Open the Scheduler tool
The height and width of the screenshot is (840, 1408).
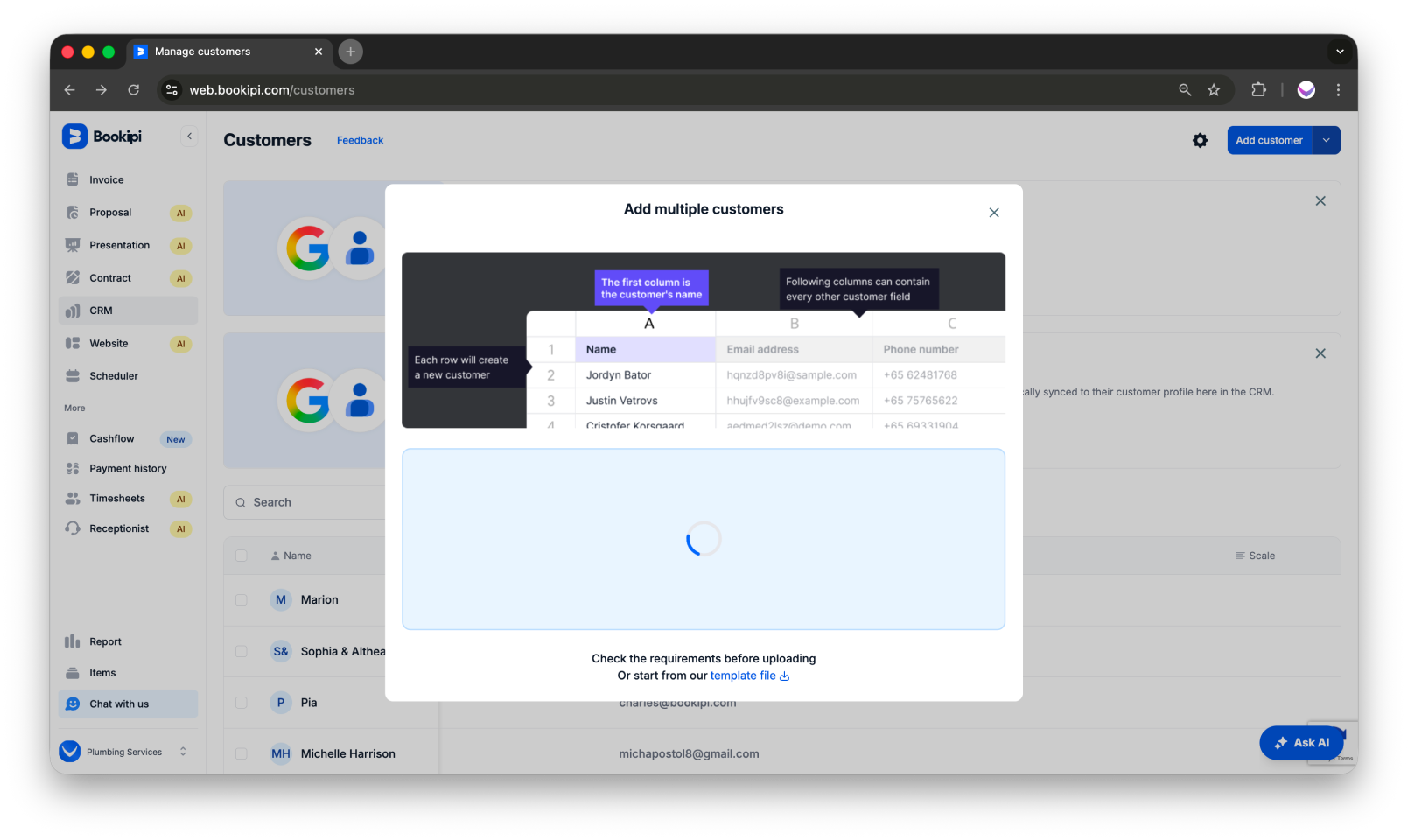click(x=114, y=375)
